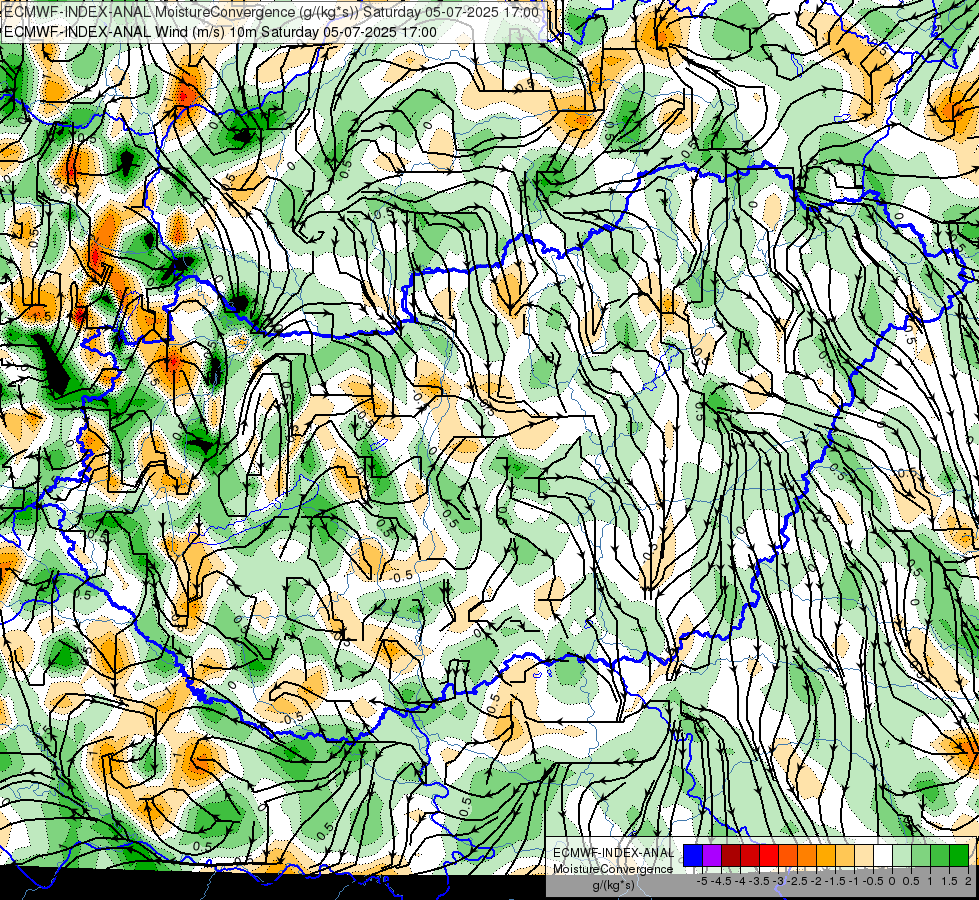This screenshot has width=979, height=900.
Task: Click the legend's ECMWF-INDEX-ANAL label
Action: [613, 853]
